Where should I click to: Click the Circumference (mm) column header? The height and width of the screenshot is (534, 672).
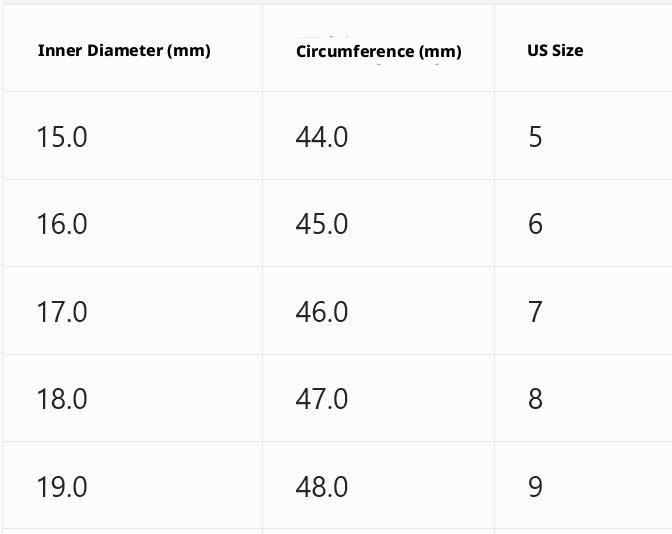click(379, 51)
